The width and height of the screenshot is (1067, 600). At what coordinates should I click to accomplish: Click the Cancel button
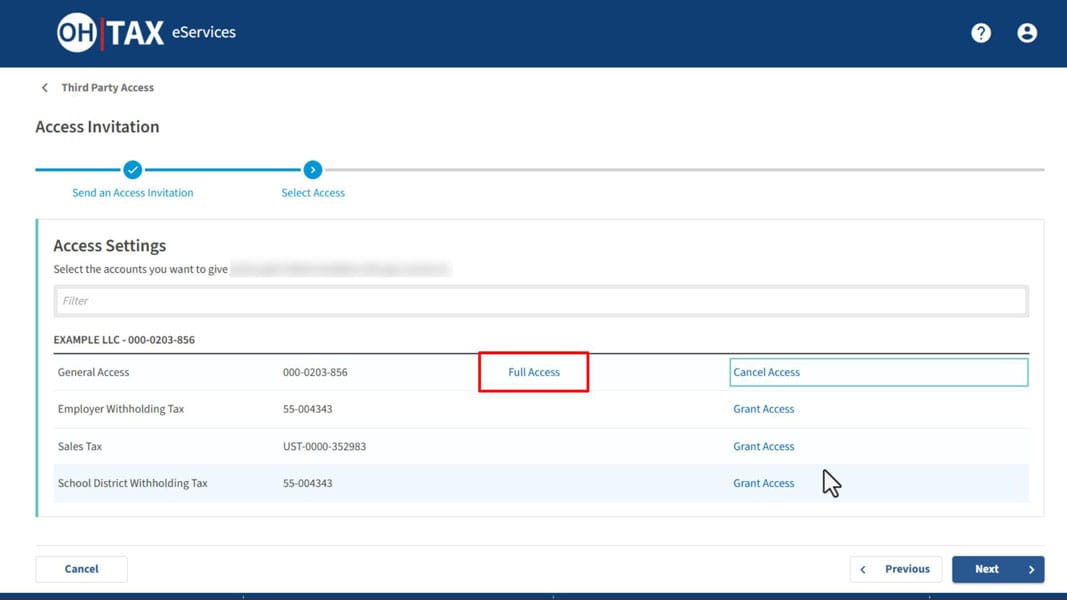pyautogui.click(x=82, y=569)
